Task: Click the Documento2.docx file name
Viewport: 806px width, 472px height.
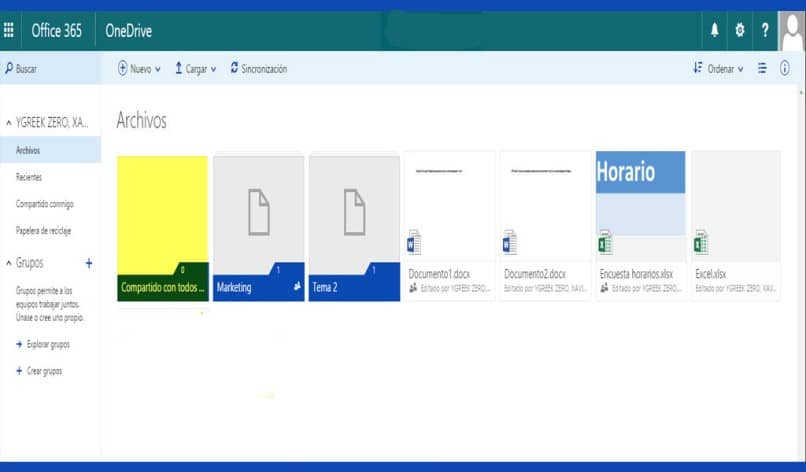Action: pos(535,274)
